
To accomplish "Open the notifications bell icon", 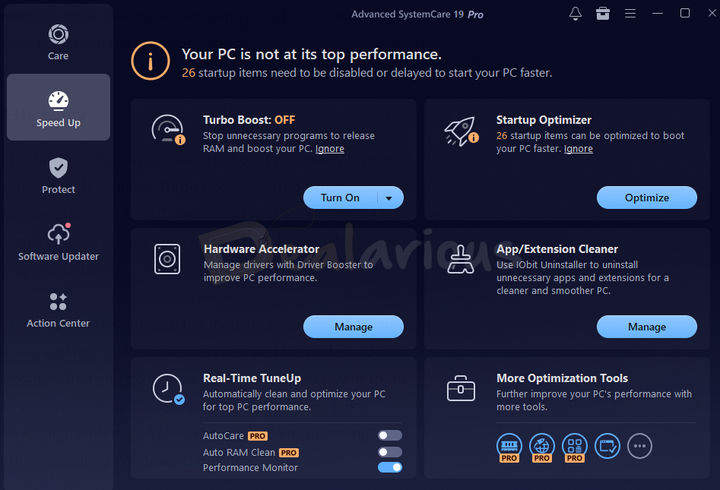I will coord(575,14).
